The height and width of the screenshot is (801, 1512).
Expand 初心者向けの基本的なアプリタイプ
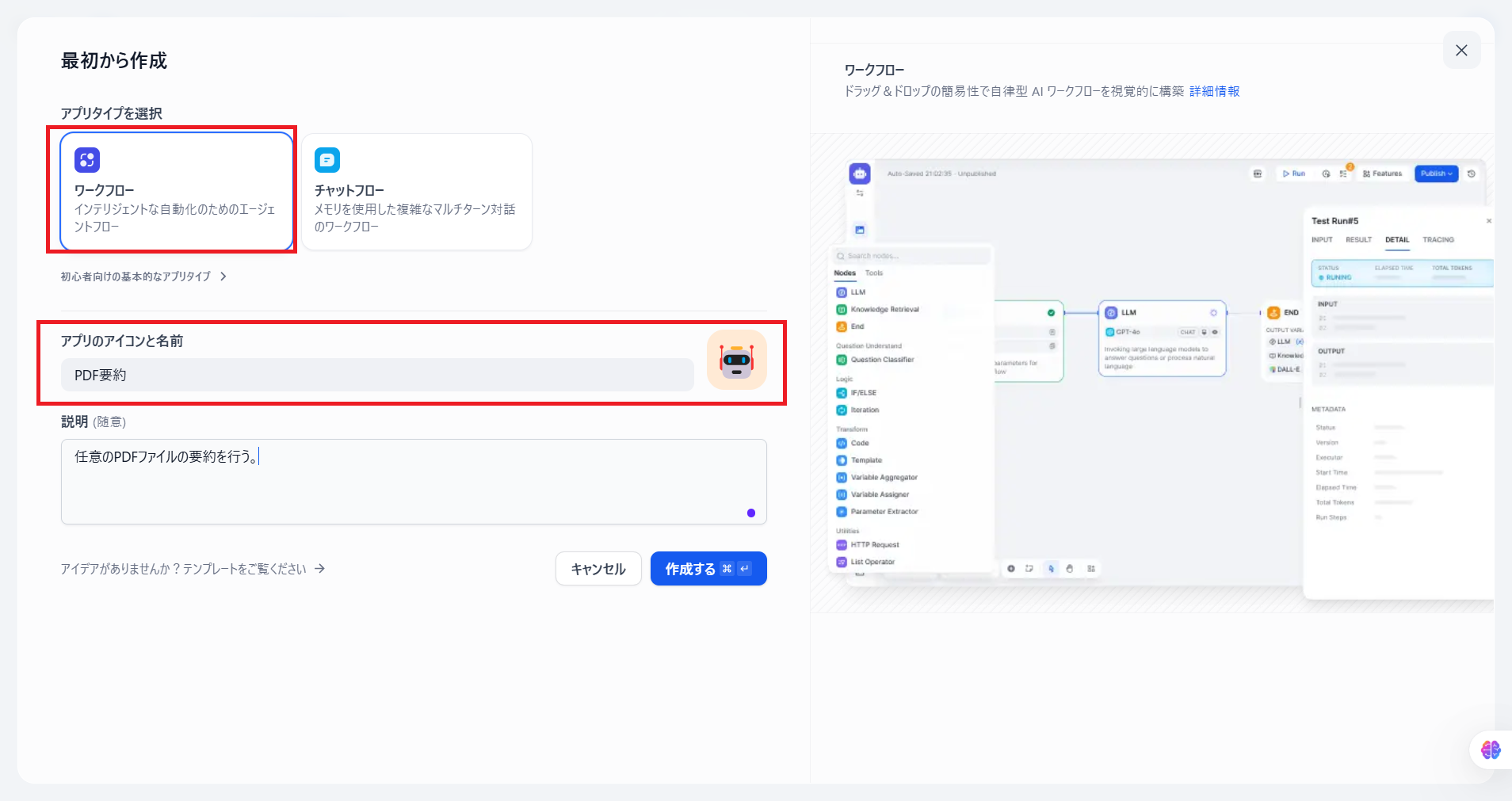[x=144, y=277]
